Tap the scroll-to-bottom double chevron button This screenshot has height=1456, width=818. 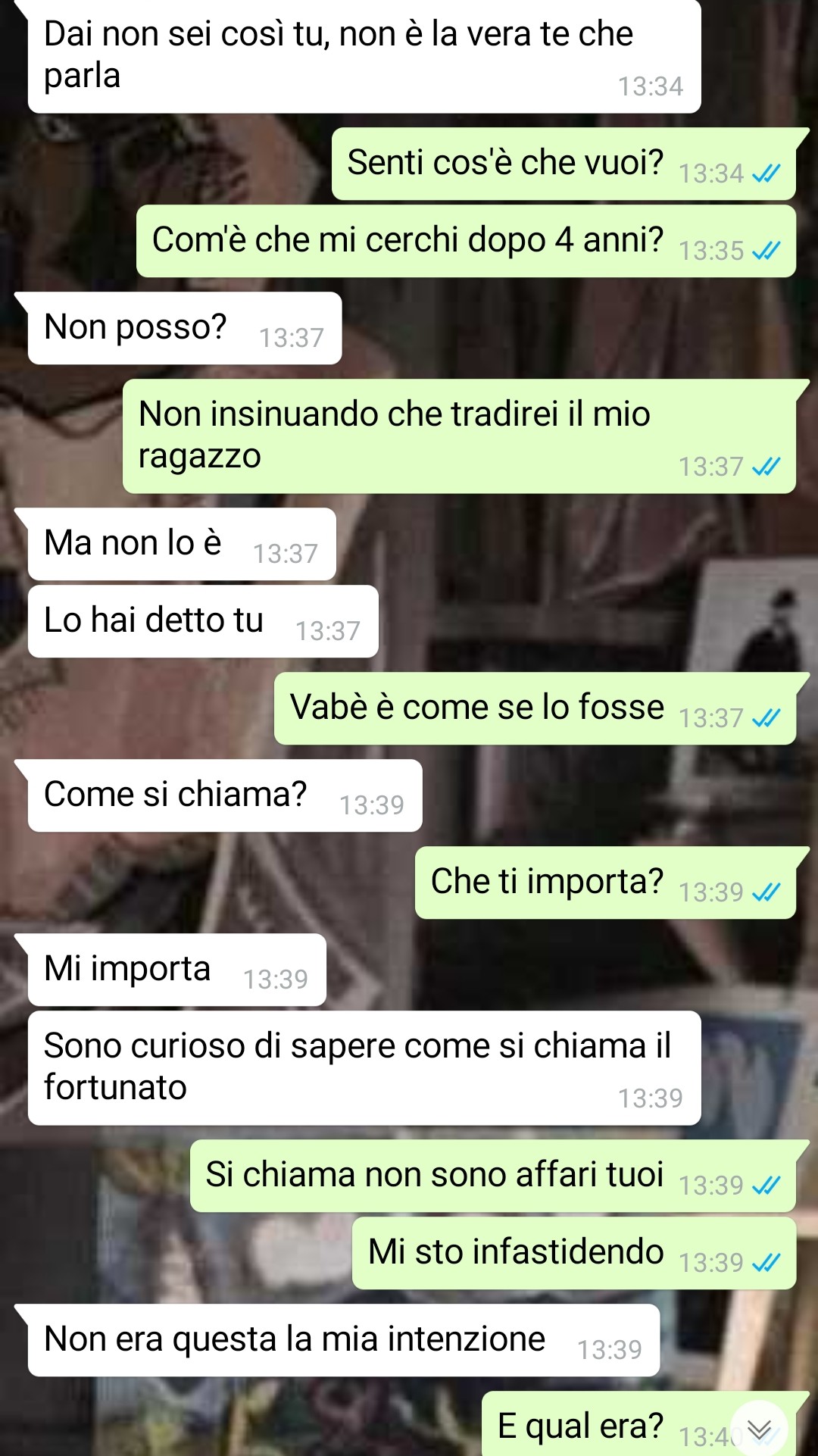point(759,1429)
